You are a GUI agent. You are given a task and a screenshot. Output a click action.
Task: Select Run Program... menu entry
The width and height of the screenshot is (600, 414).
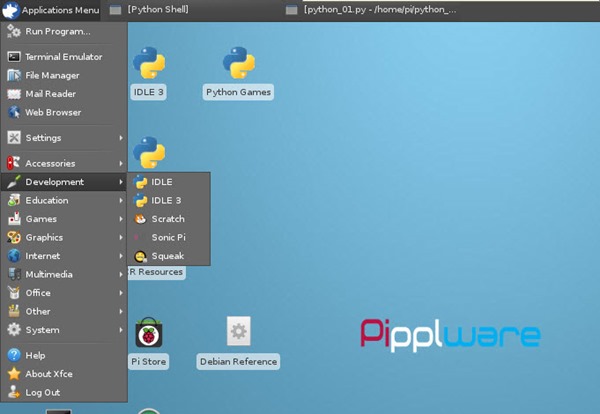(64, 31)
